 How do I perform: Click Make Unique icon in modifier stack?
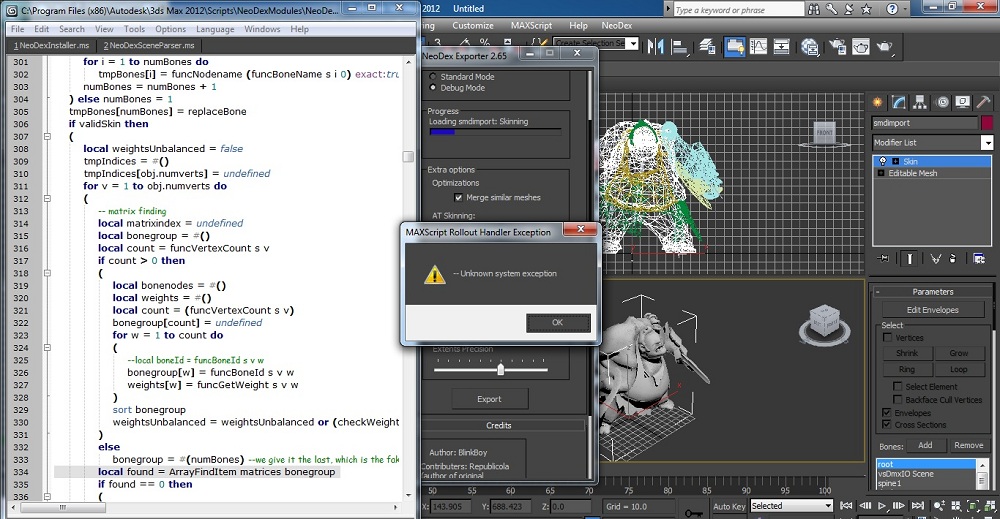coord(936,258)
